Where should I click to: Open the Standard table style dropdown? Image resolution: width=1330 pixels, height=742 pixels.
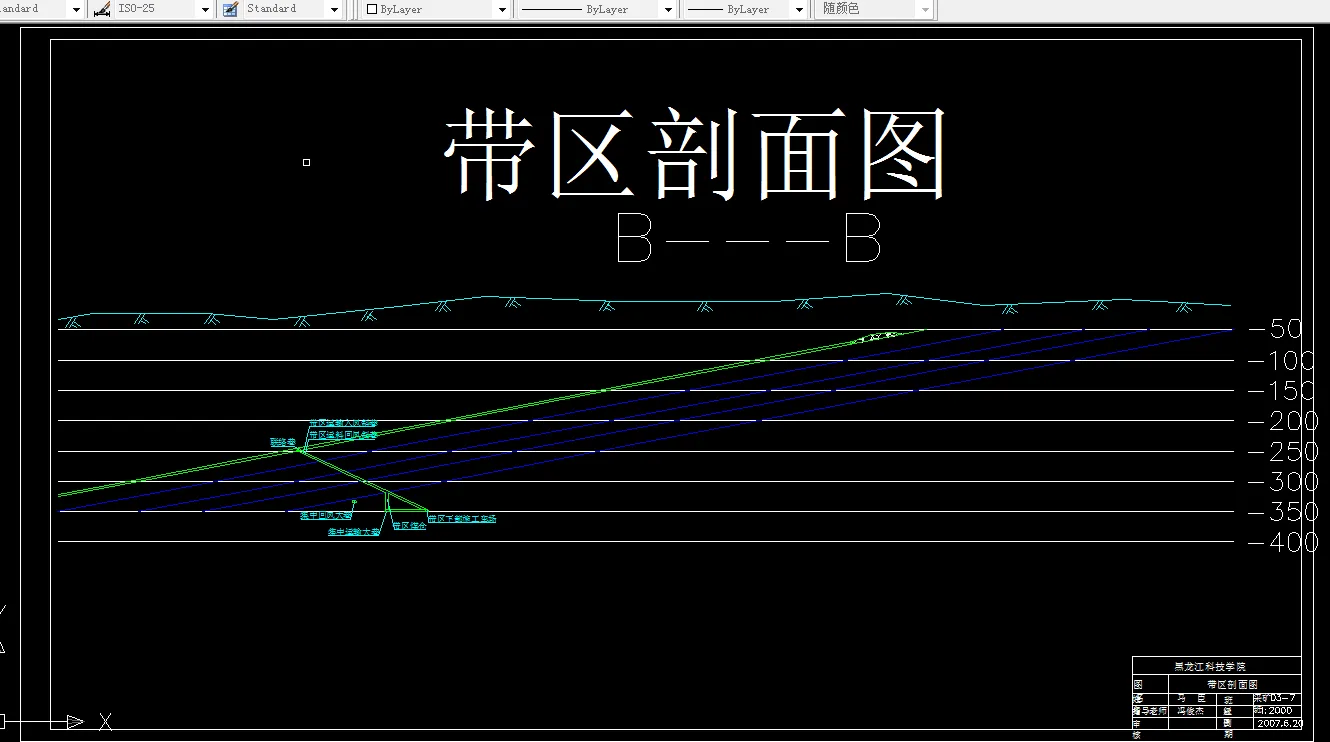(335, 8)
